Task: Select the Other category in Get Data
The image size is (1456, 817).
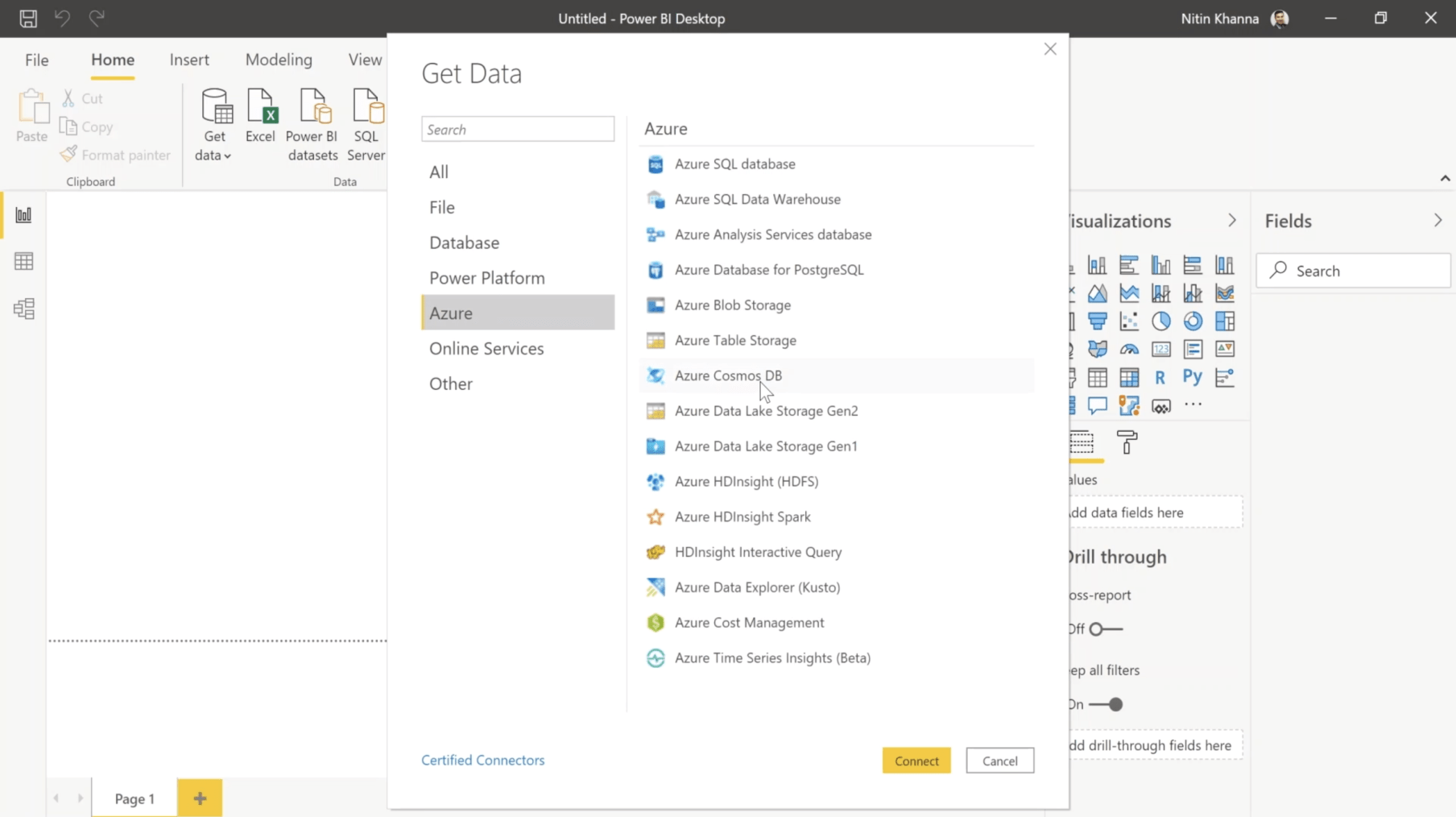Action: coord(518,384)
